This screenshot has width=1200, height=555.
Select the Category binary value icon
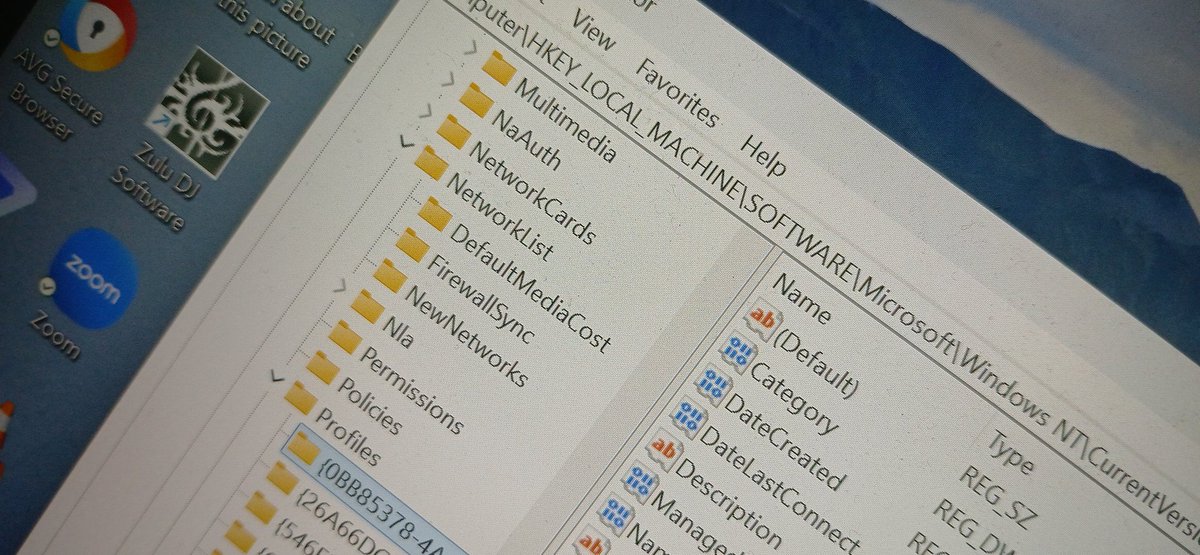[x=738, y=353]
